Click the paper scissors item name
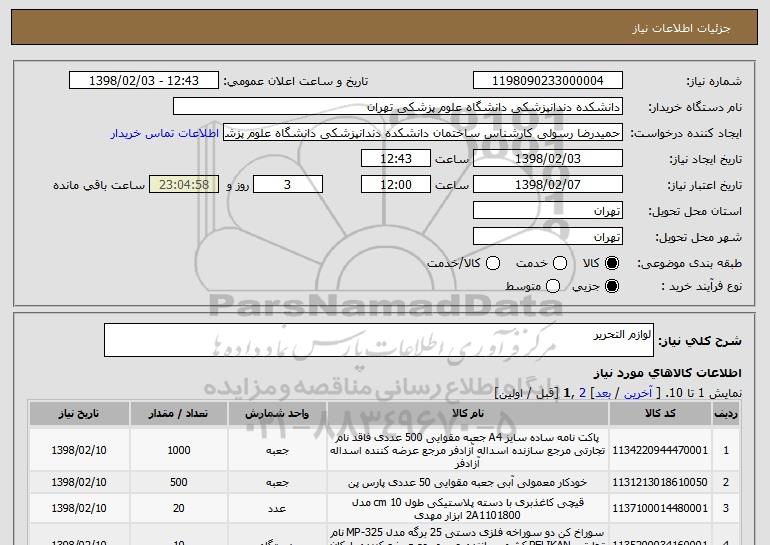This screenshot has width=770, height=545. (468, 508)
